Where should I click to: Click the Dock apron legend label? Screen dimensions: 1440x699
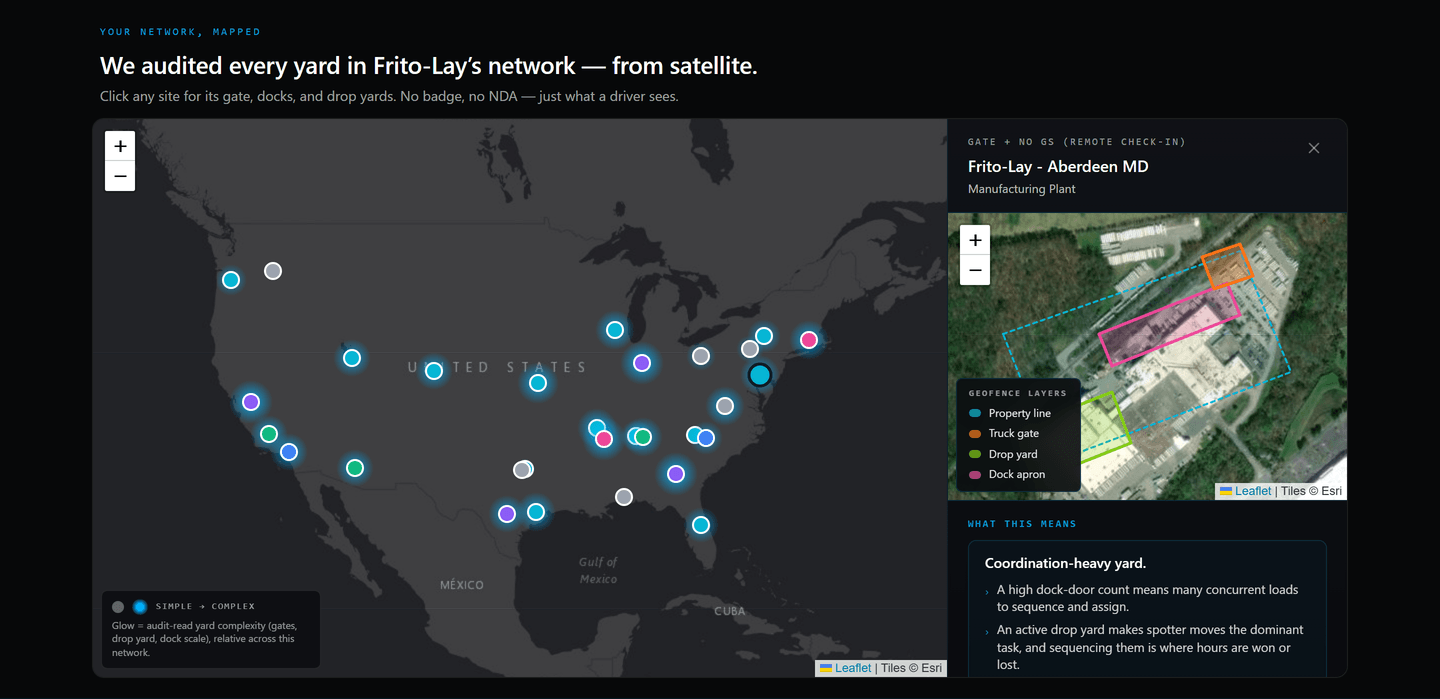coord(1017,474)
